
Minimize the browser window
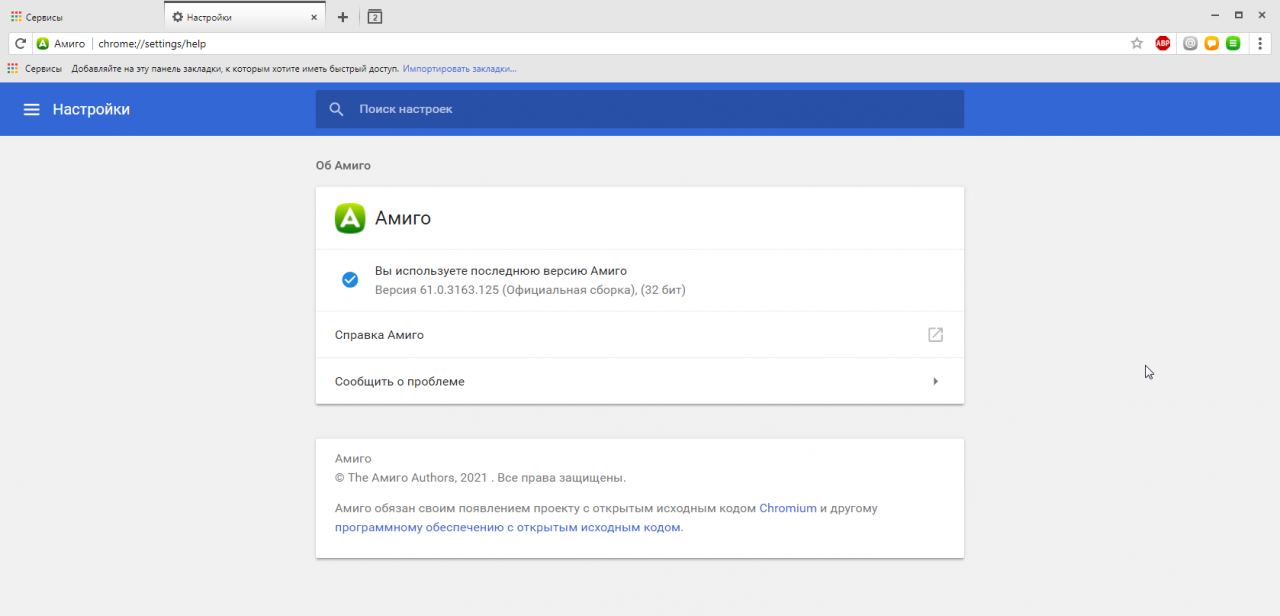[x=1215, y=15]
